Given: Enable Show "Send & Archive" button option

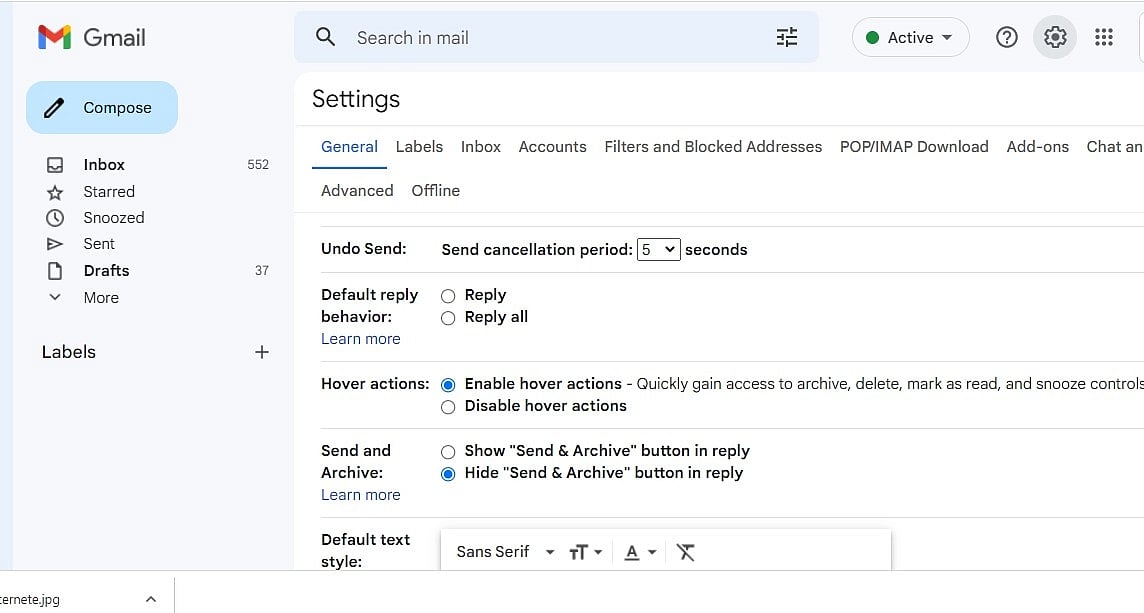Looking at the screenshot, I should pyautogui.click(x=448, y=452).
